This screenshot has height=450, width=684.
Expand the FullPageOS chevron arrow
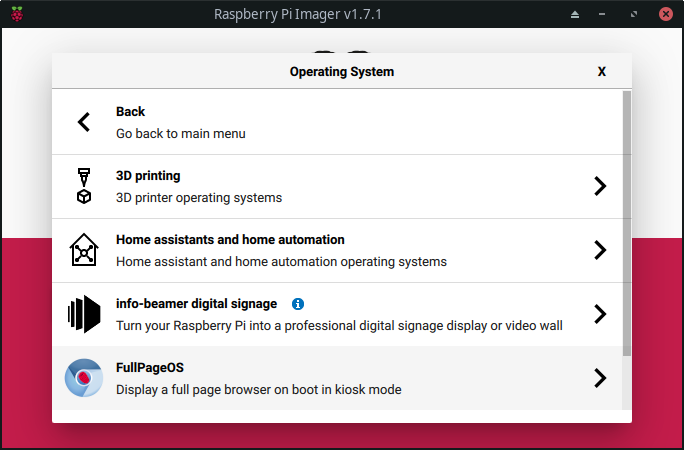tap(600, 378)
